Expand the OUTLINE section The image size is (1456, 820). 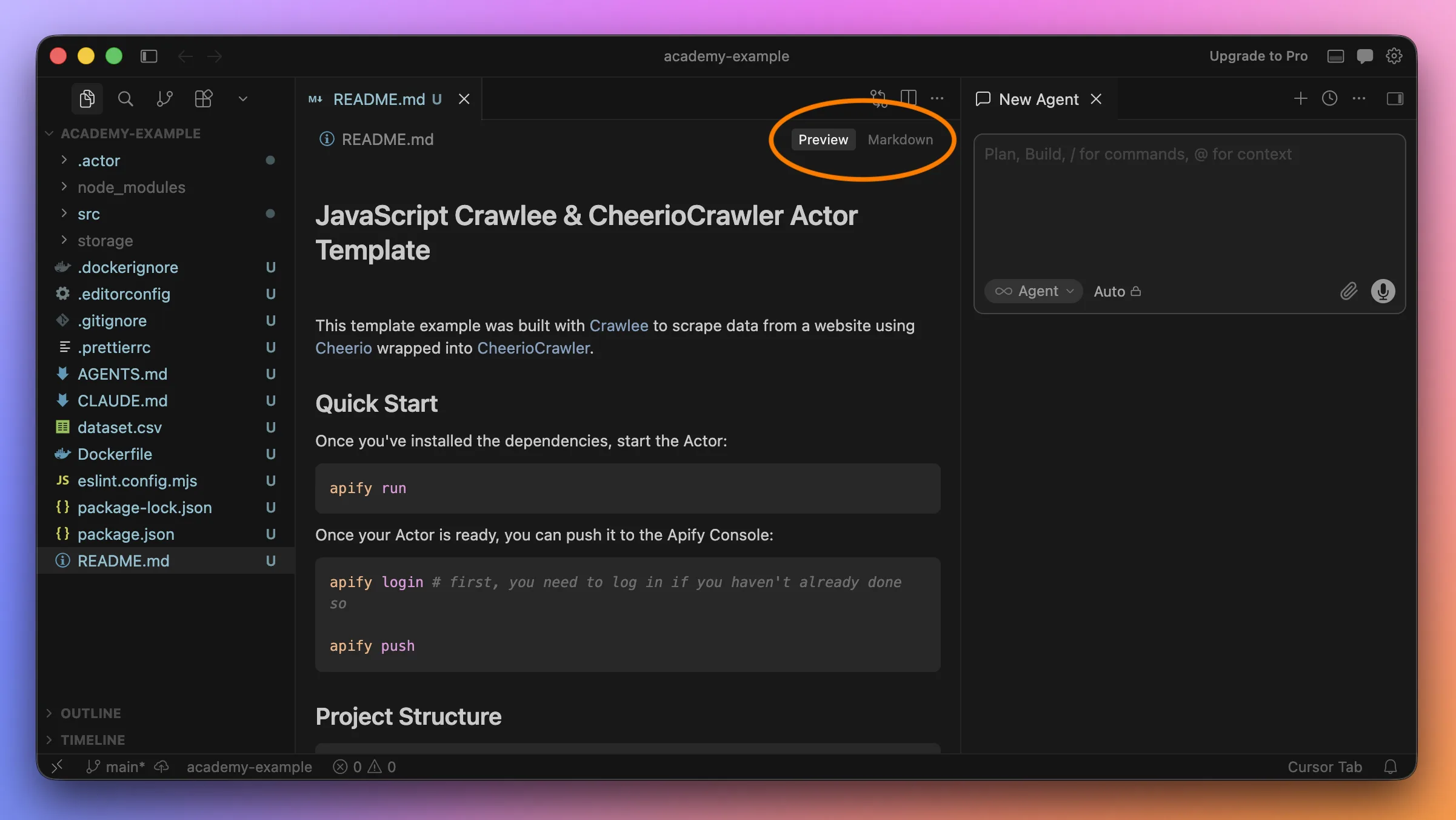(165, 713)
